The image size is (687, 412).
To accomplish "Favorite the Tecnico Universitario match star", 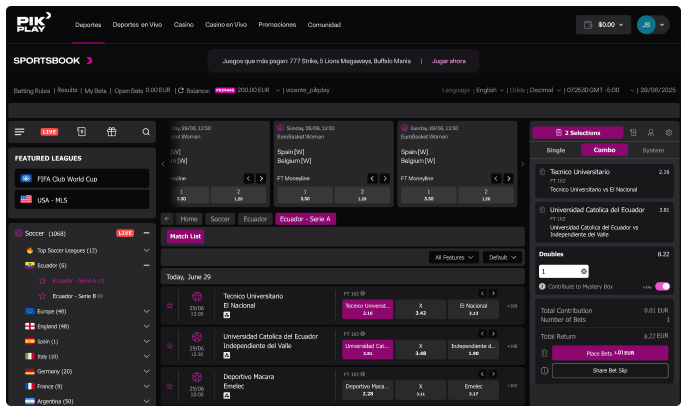I will pyautogui.click(x=170, y=305).
